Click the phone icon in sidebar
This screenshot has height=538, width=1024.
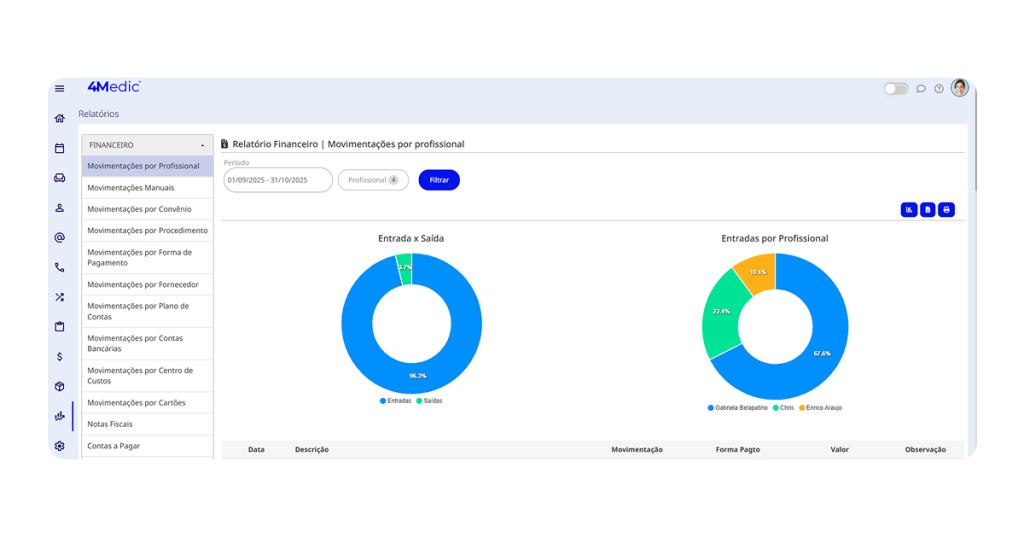[59, 268]
